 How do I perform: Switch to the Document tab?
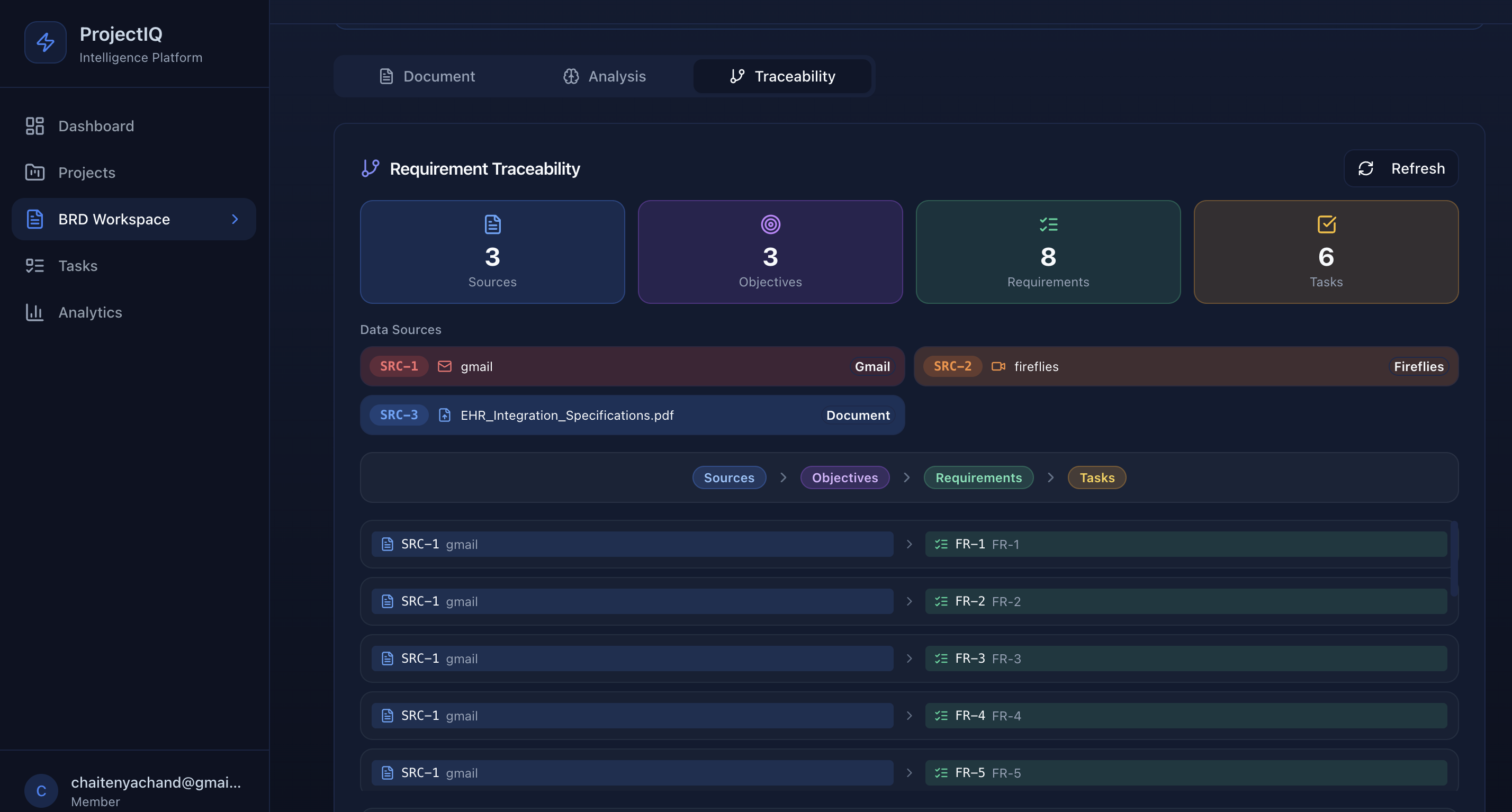pos(427,76)
